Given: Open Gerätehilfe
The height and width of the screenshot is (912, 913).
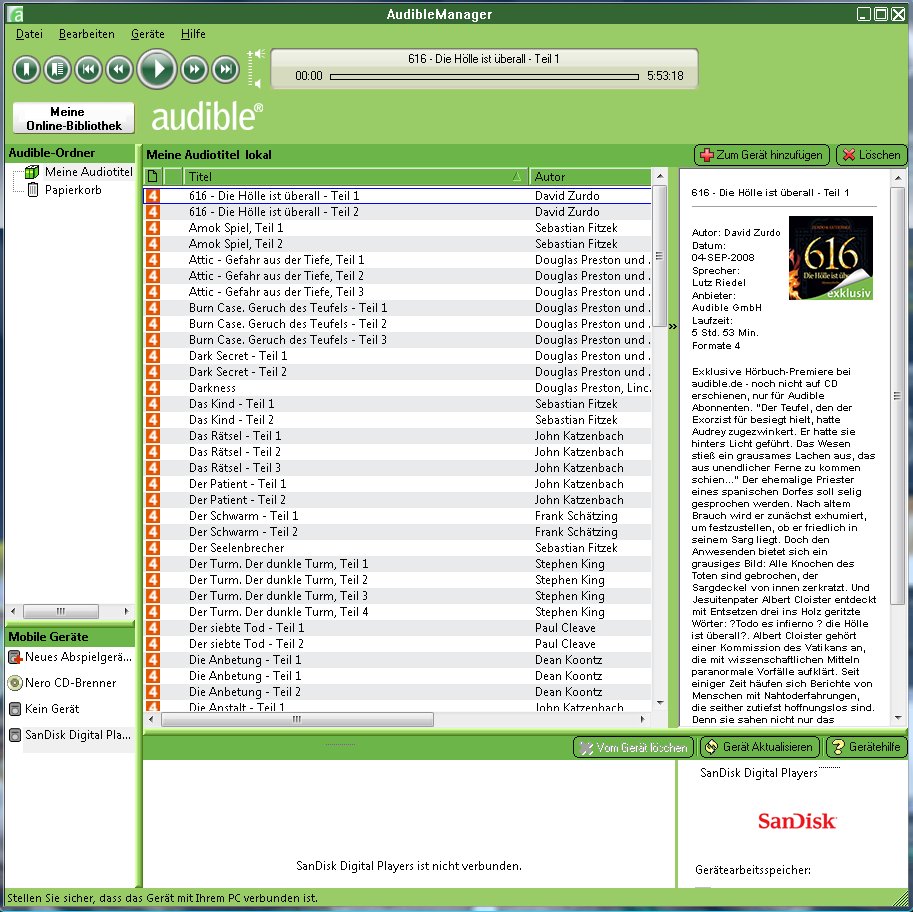Looking at the screenshot, I should tap(866, 747).
